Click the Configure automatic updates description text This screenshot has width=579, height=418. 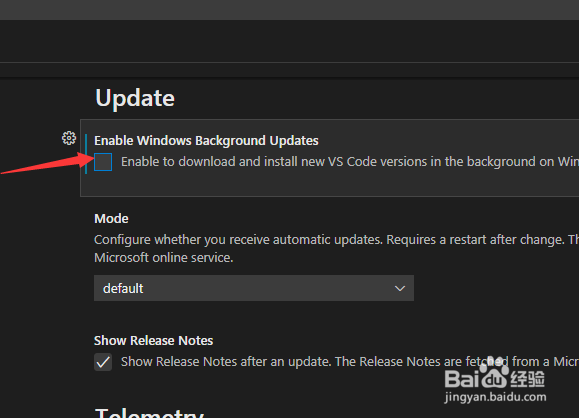tap(336, 240)
